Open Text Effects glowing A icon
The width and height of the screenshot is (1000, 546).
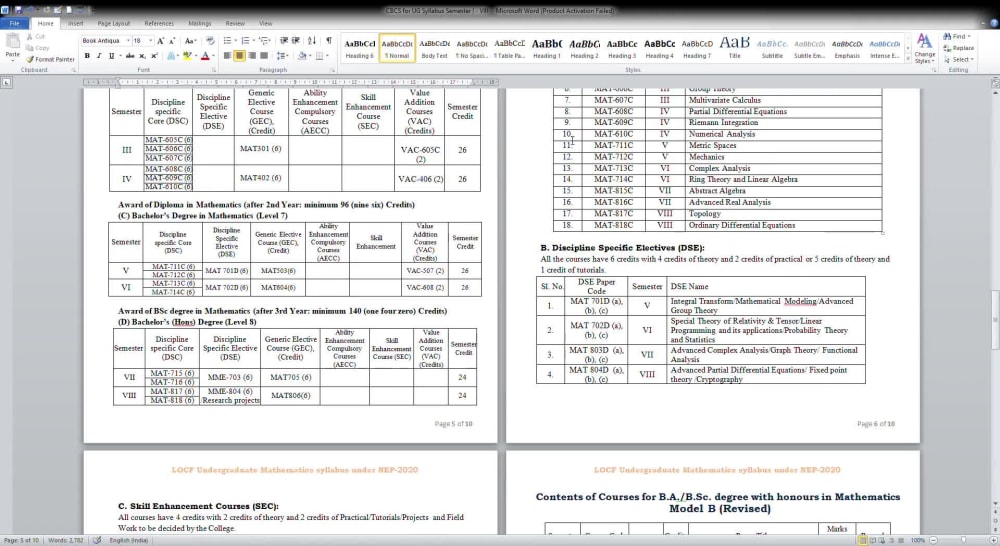click(171, 56)
